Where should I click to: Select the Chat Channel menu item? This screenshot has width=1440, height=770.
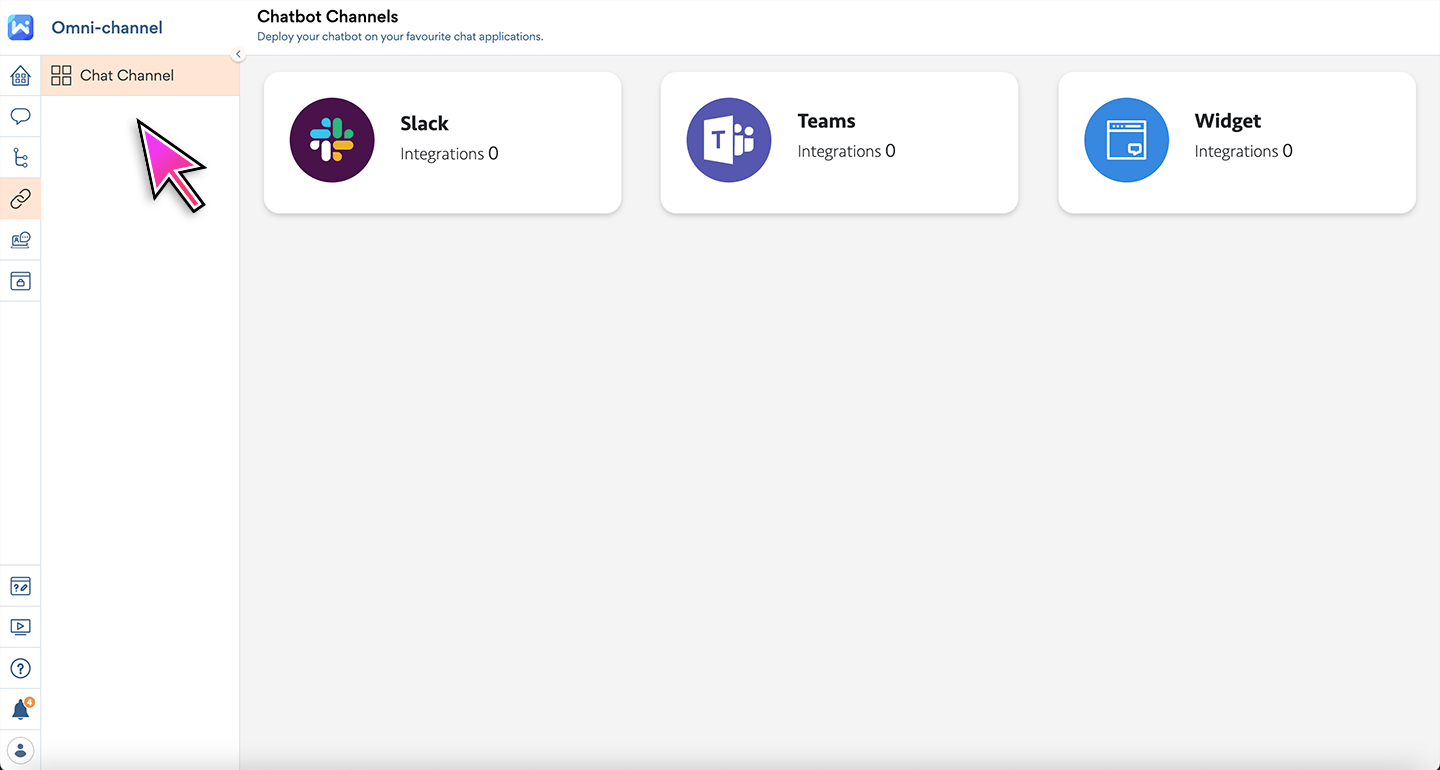(140, 75)
